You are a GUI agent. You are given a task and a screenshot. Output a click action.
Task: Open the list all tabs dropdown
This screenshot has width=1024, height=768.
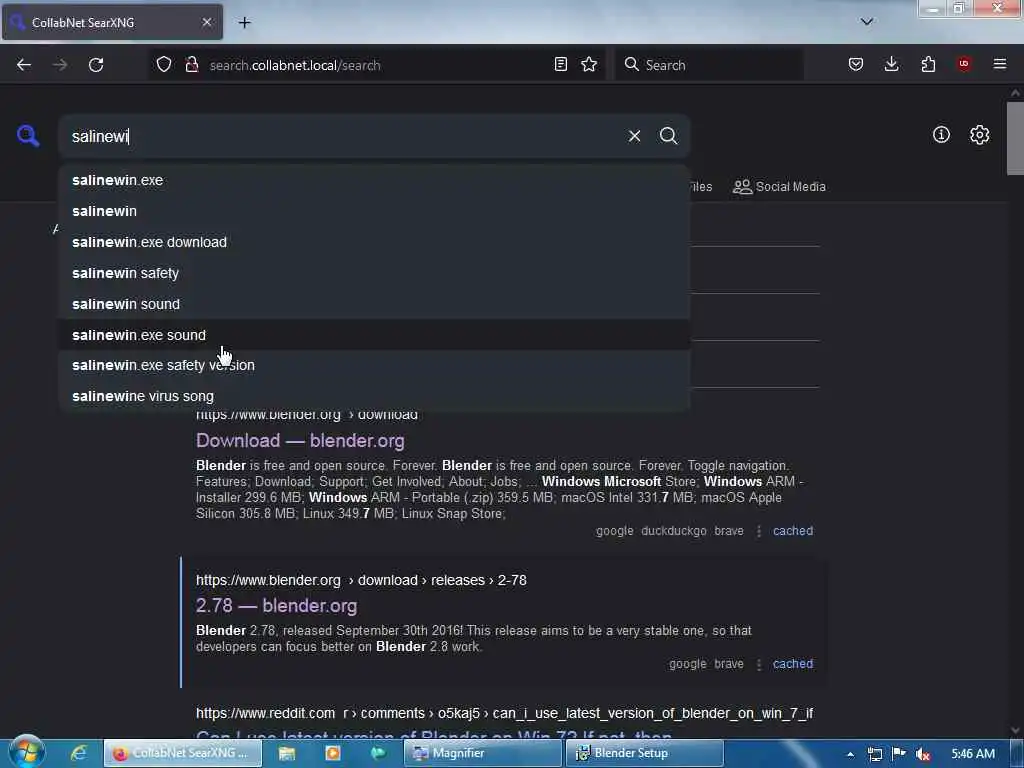pyautogui.click(x=867, y=22)
